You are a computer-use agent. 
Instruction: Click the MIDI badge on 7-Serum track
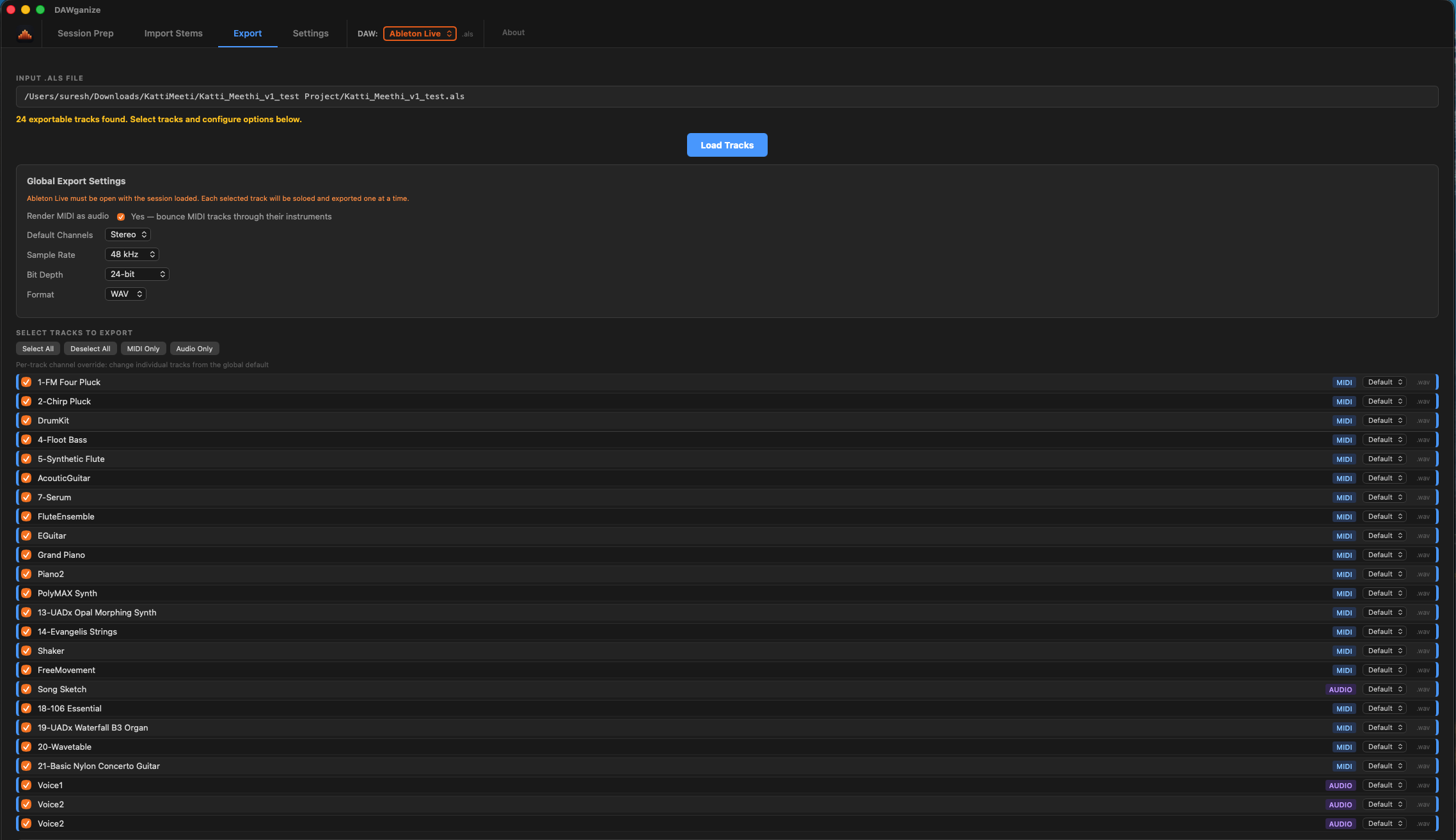coord(1343,498)
